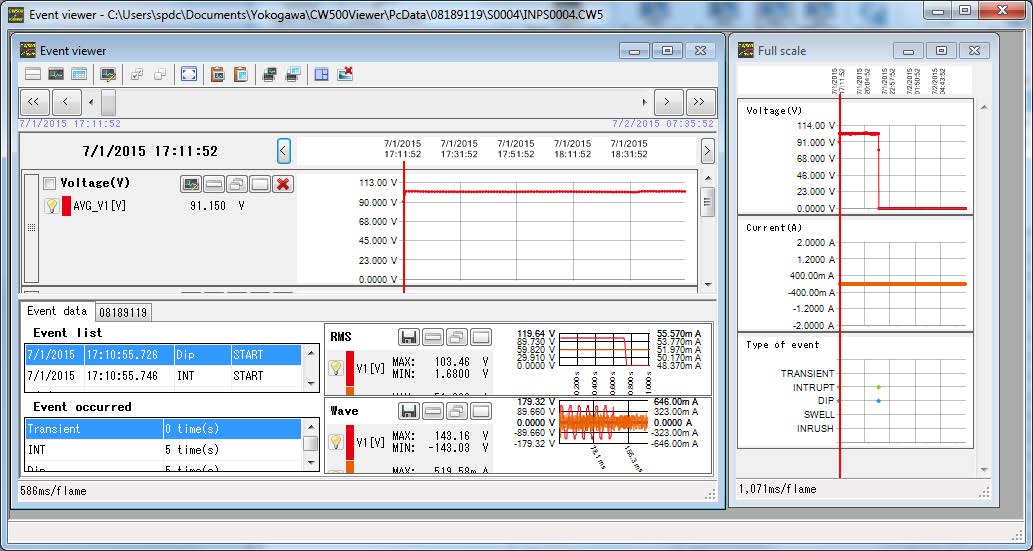Click the time axis left chevron button
The height and width of the screenshot is (551, 1033).
(x=283, y=152)
